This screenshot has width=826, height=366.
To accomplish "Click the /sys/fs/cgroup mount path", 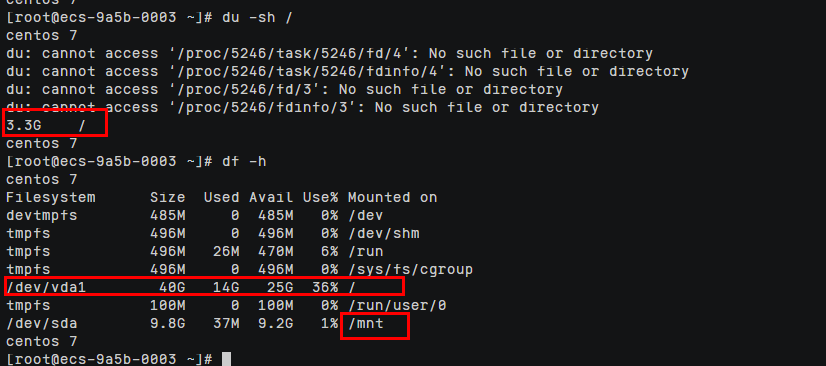I will point(410,270).
